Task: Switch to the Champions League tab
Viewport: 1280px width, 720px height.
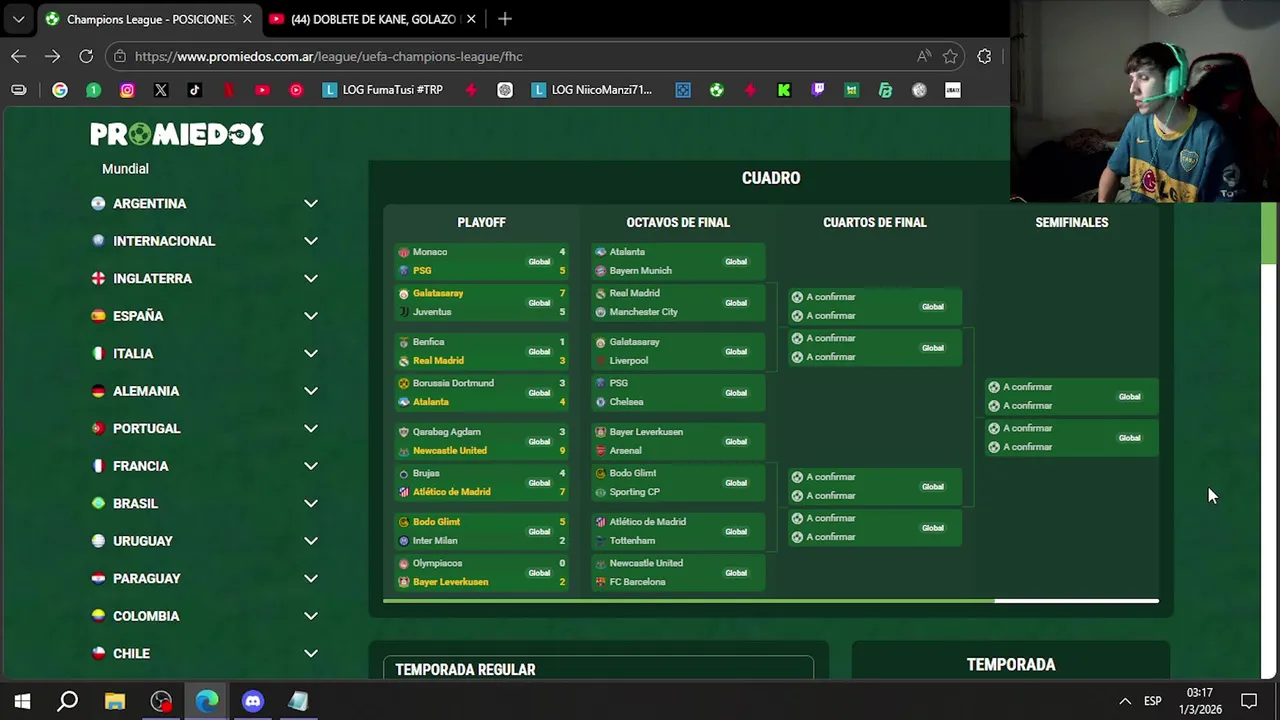Action: (x=148, y=19)
